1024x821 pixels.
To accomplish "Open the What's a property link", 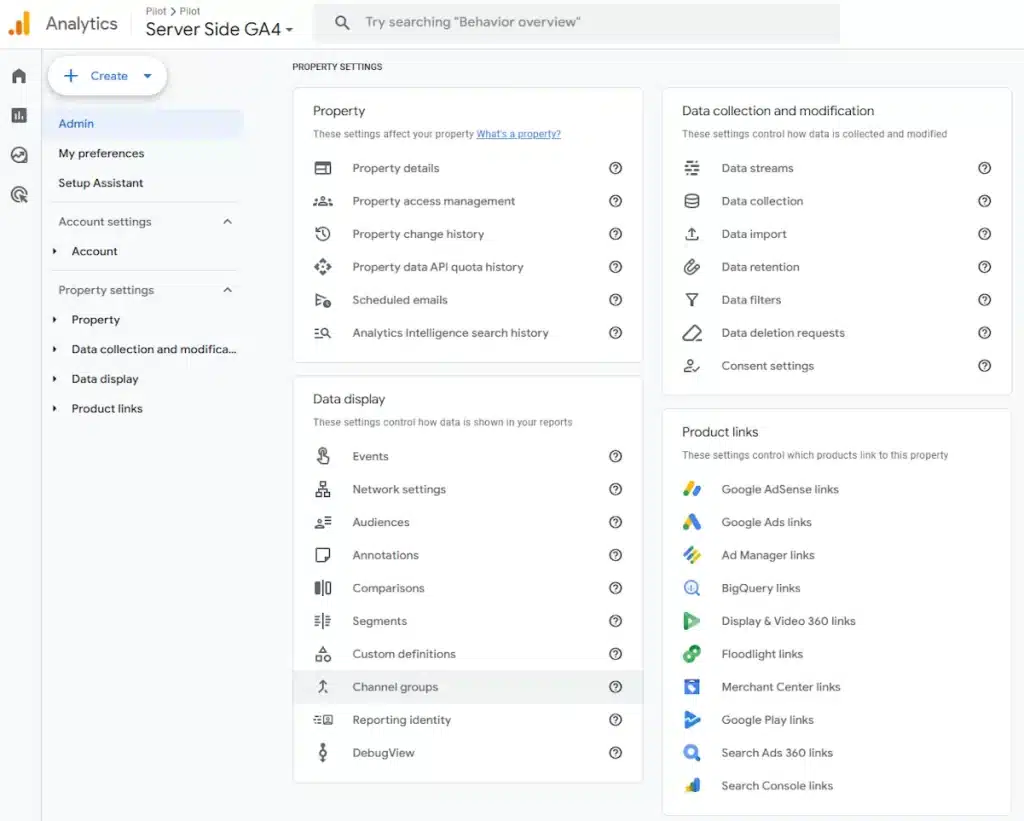I will (519, 134).
